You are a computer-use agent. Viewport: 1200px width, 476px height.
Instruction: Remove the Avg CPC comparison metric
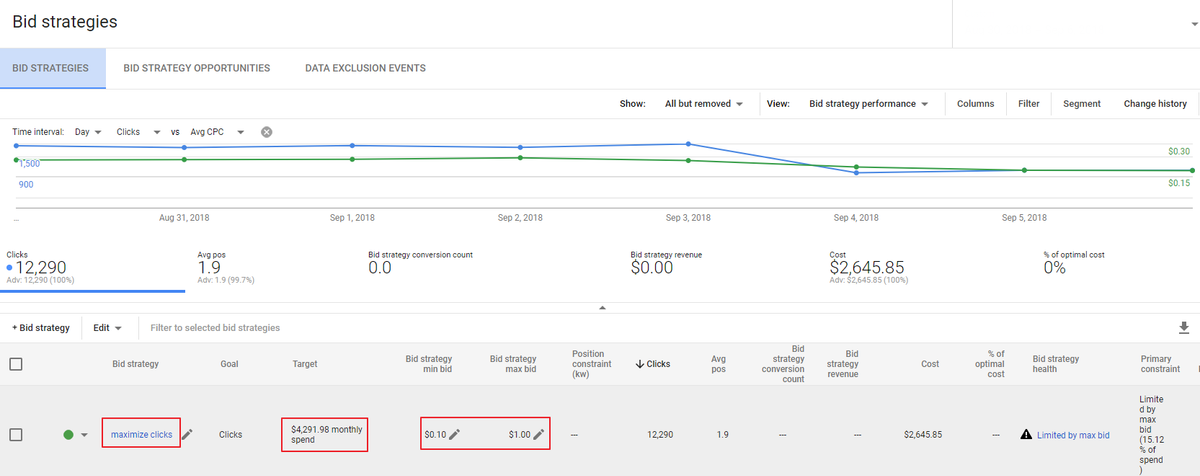[x=267, y=132]
